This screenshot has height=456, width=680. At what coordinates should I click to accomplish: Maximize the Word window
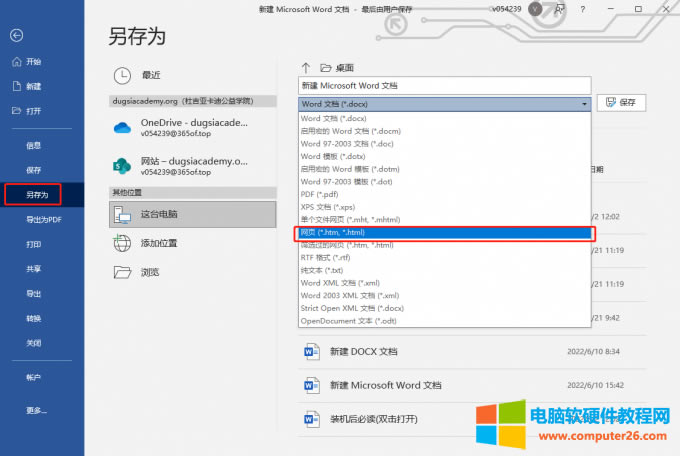click(x=638, y=9)
